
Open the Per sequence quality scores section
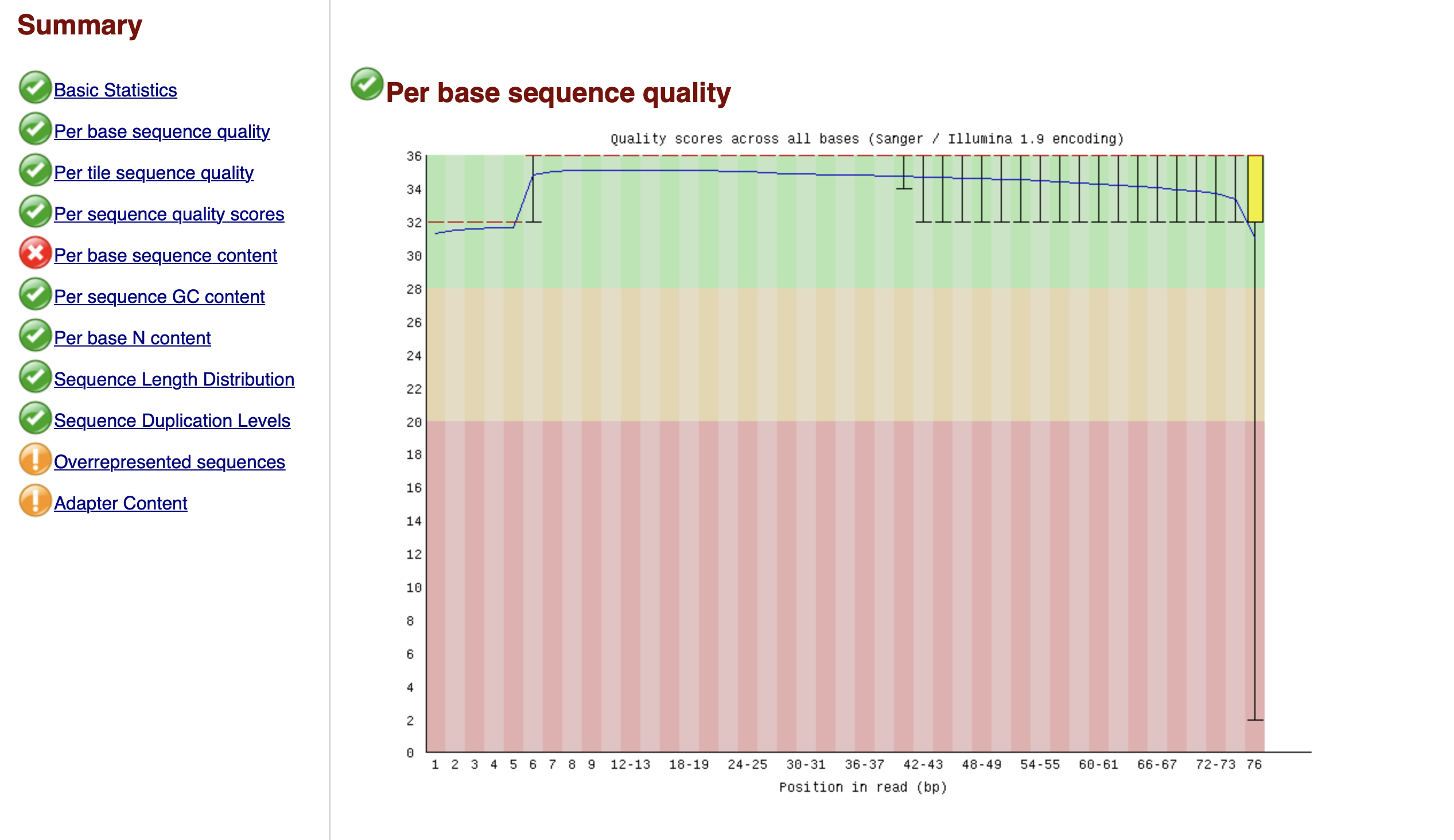pyautogui.click(x=169, y=214)
